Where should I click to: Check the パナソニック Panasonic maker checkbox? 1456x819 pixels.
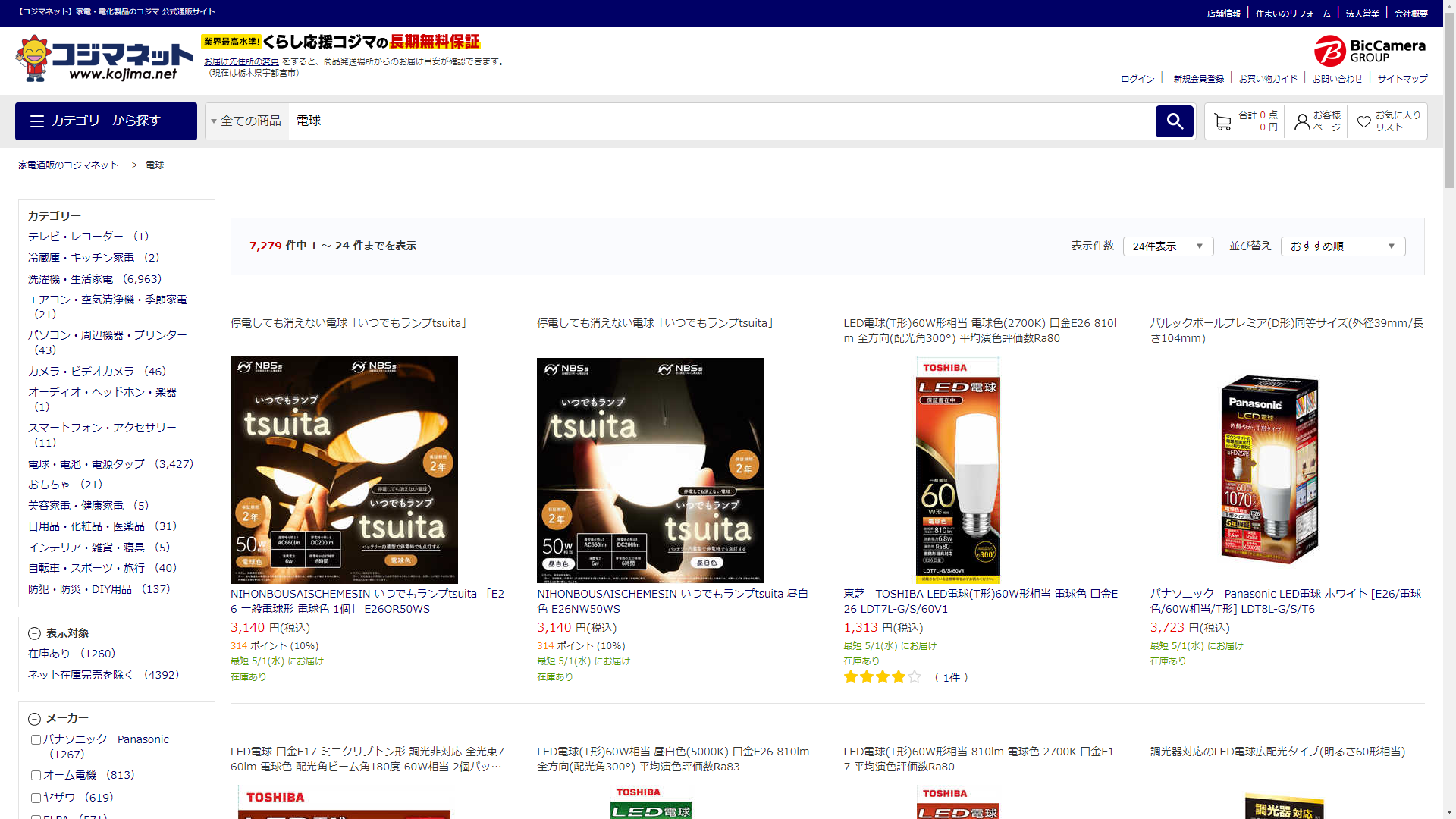(36, 740)
